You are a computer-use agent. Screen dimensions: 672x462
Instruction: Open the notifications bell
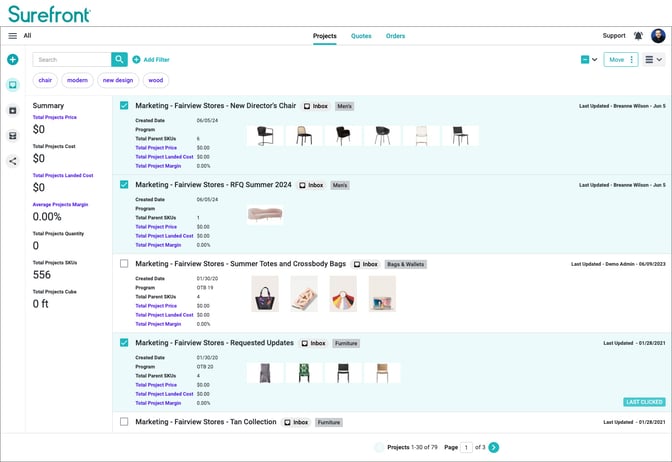(x=638, y=36)
